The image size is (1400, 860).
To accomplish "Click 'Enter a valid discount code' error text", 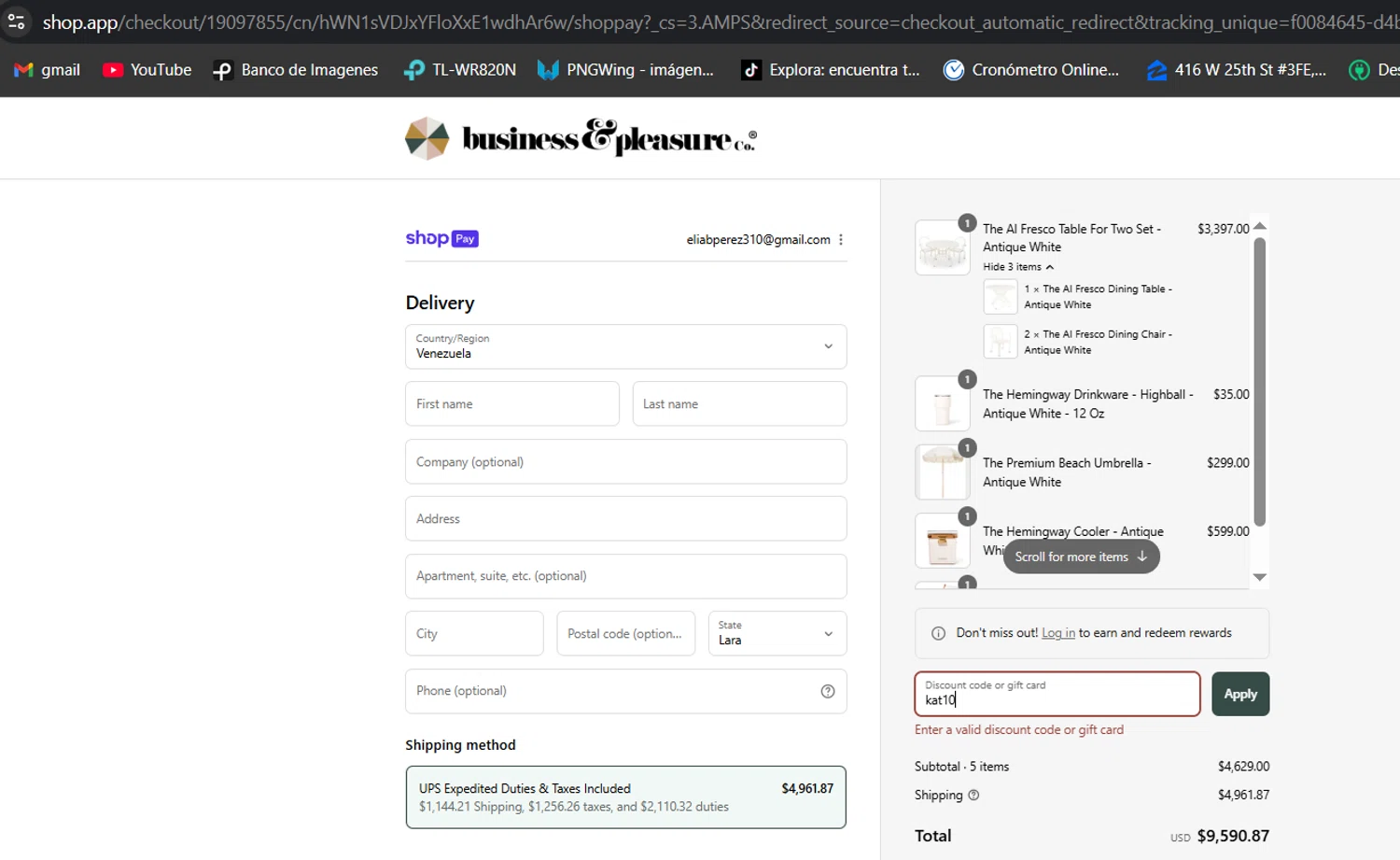I will [x=1019, y=730].
